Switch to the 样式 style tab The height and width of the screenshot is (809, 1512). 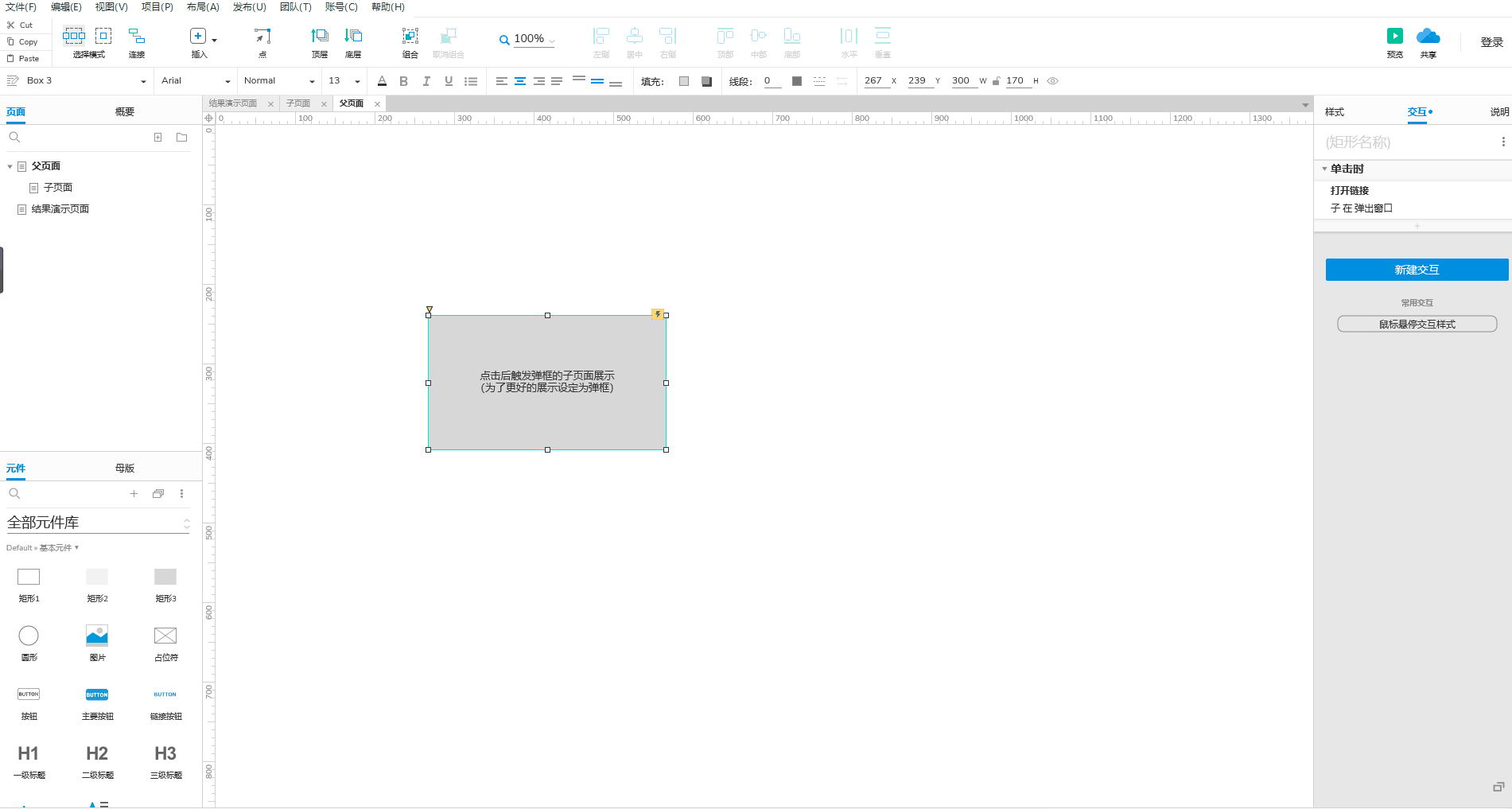click(x=1335, y=112)
